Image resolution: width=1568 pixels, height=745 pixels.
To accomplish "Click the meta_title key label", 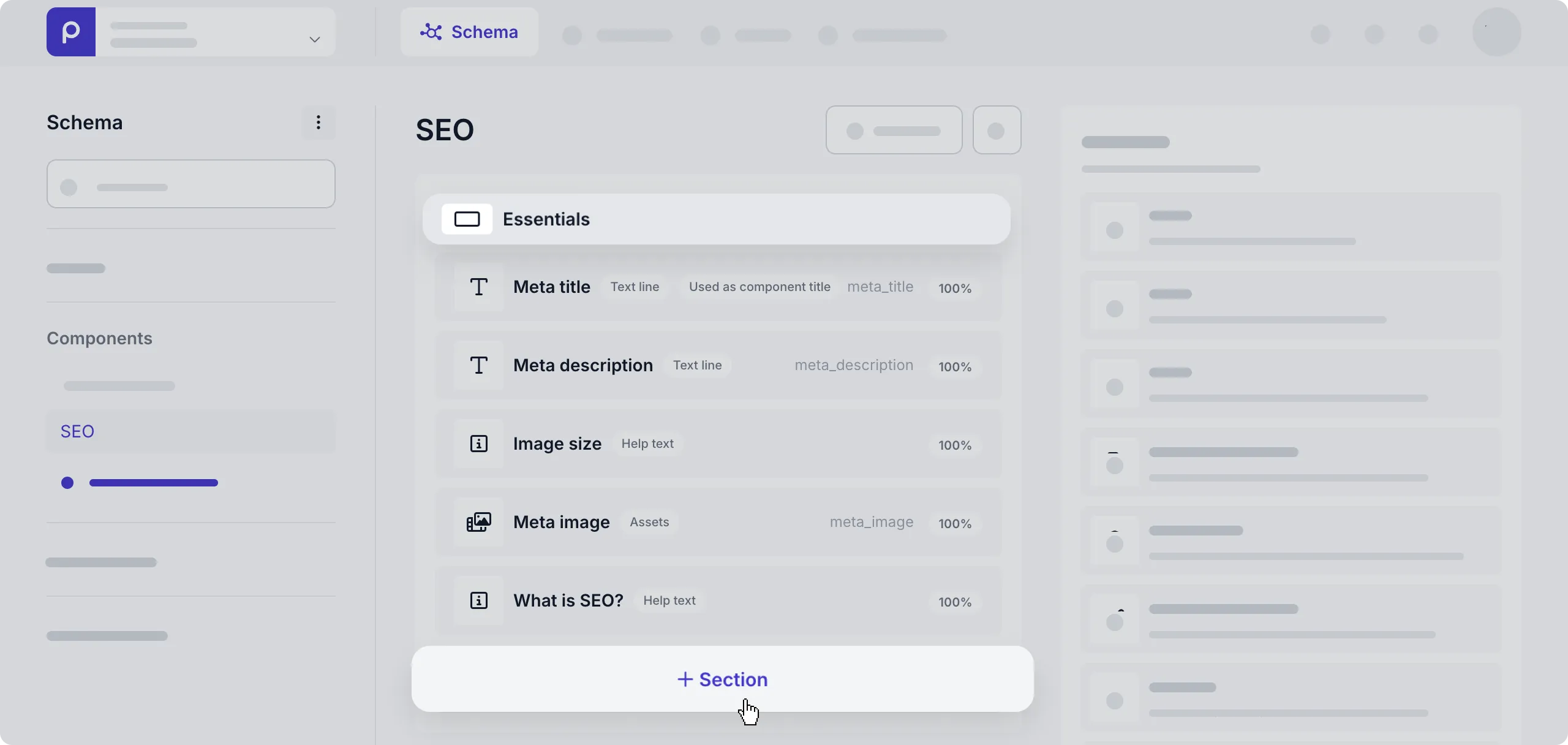I will click(880, 287).
